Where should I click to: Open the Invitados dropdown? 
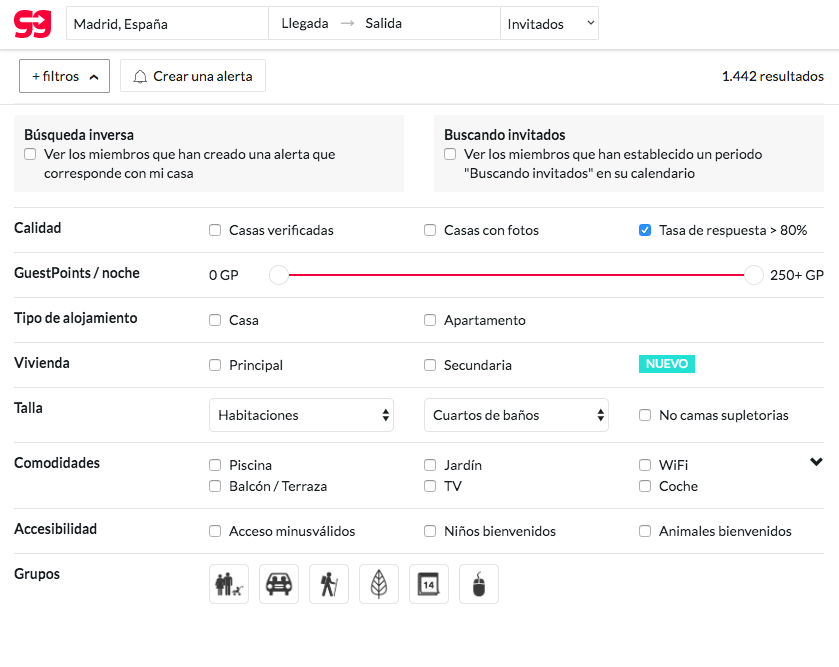549,22
